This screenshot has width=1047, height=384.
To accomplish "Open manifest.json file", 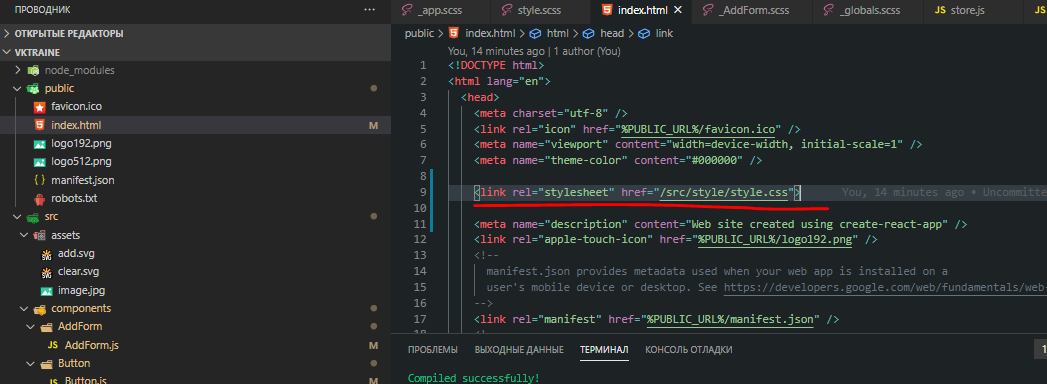I will point(83,180).
